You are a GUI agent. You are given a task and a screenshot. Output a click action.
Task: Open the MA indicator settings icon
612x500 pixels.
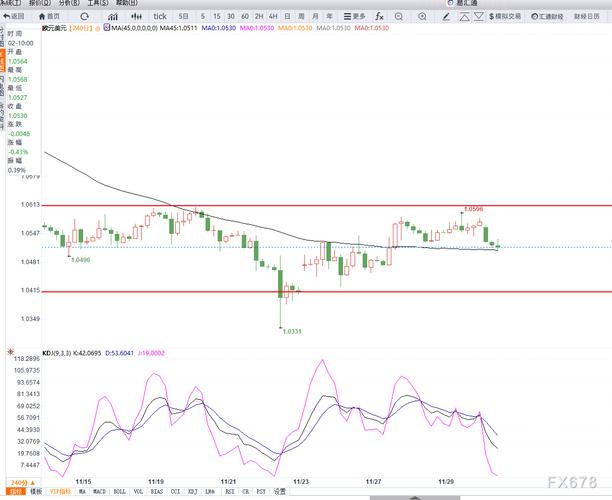[x=107, y=28]
